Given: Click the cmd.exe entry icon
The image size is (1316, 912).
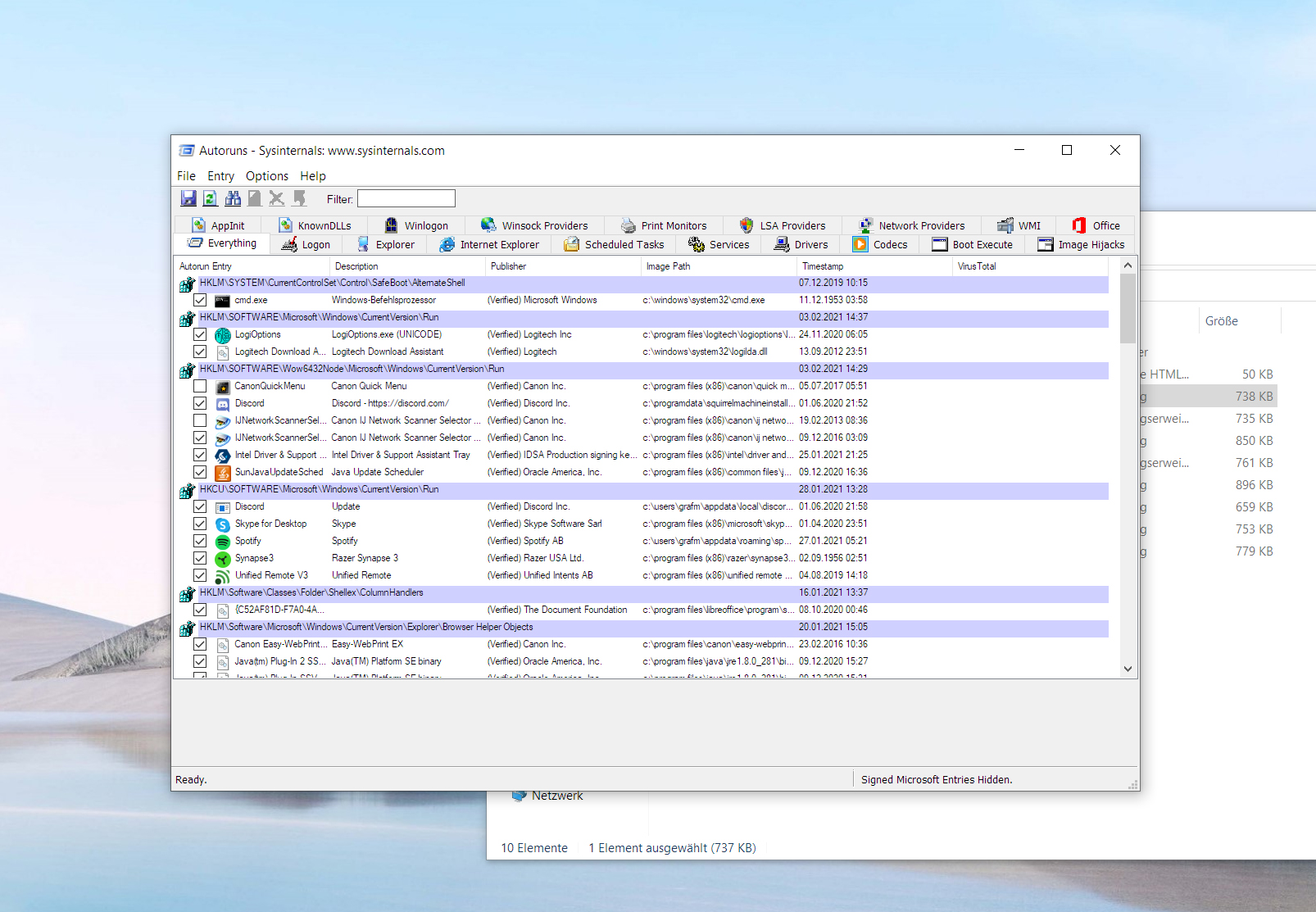Looking at the screenshot, I should point(222,301).
